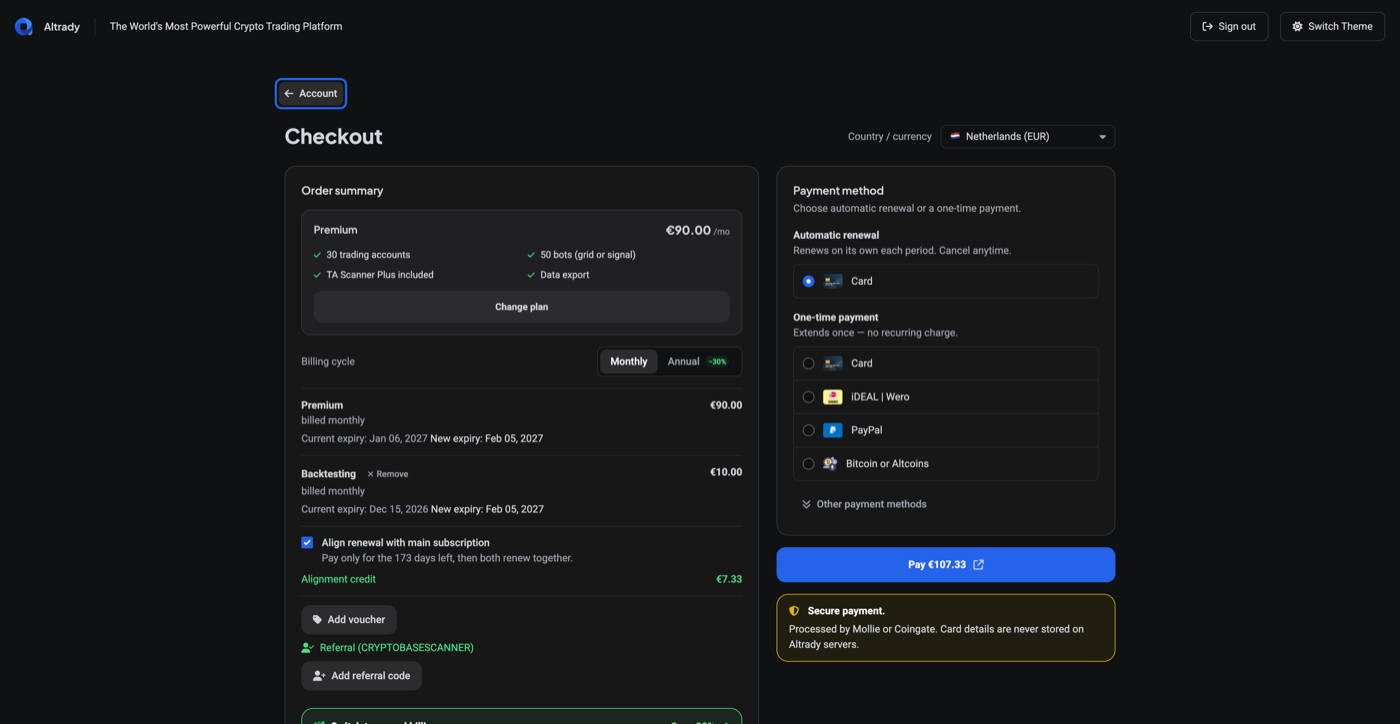Screen dimensions: 1400x724
Task: Click the Backtesting €10.00 amount
Action: 726,472
